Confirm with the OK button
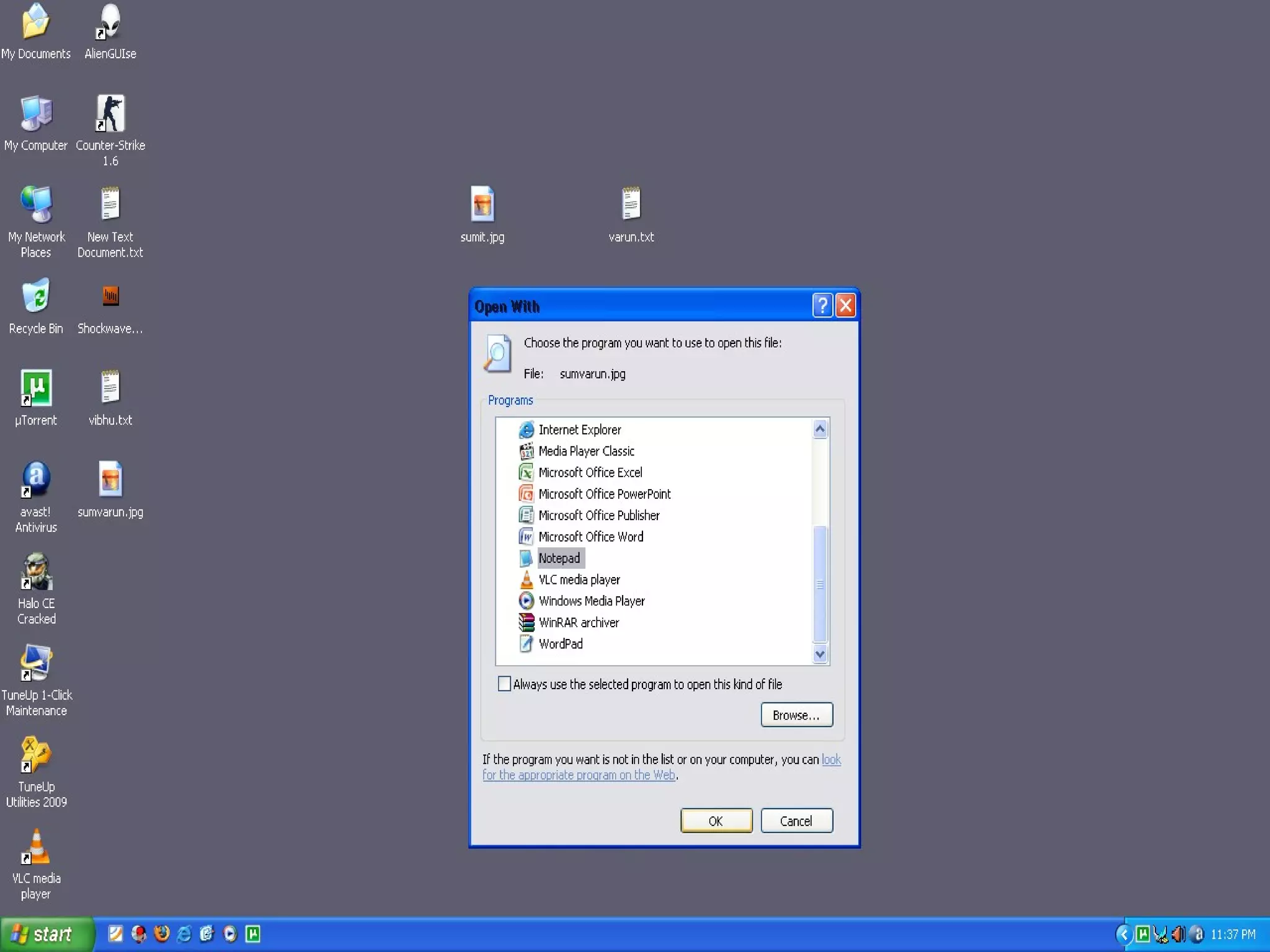 click(x=716, y=821)
